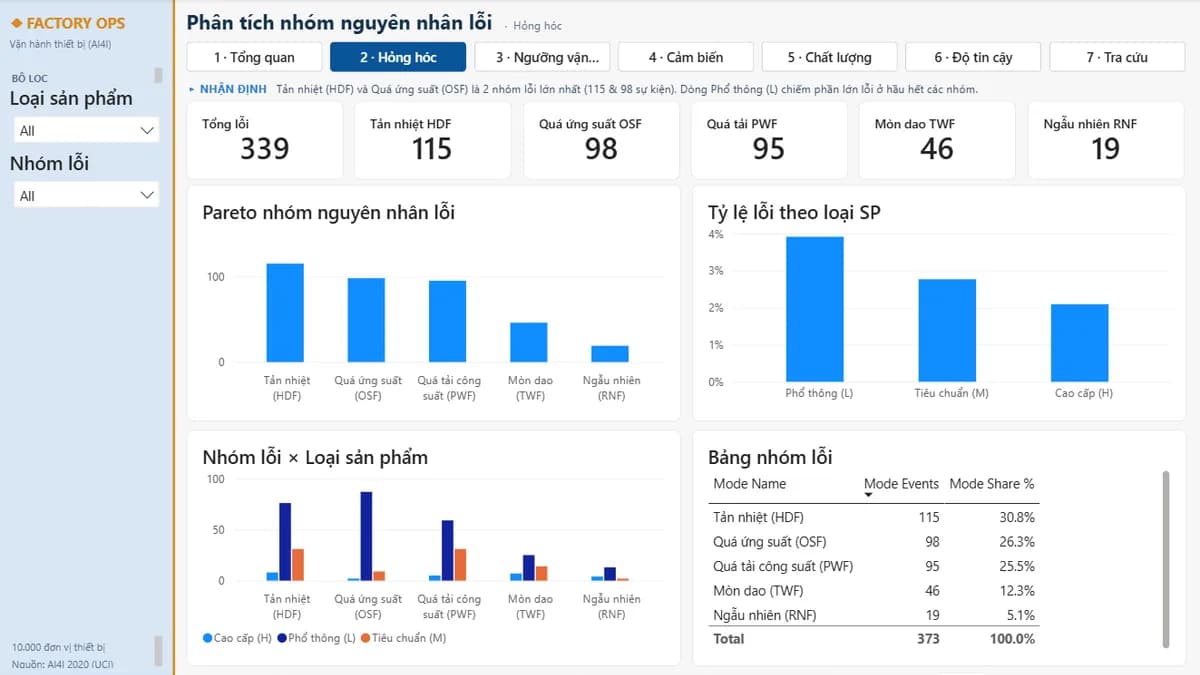Screen dimensions: 1200x675
Task: Click the chevron of Loại sản phẩm filter
Action: [x=147, y=130]
